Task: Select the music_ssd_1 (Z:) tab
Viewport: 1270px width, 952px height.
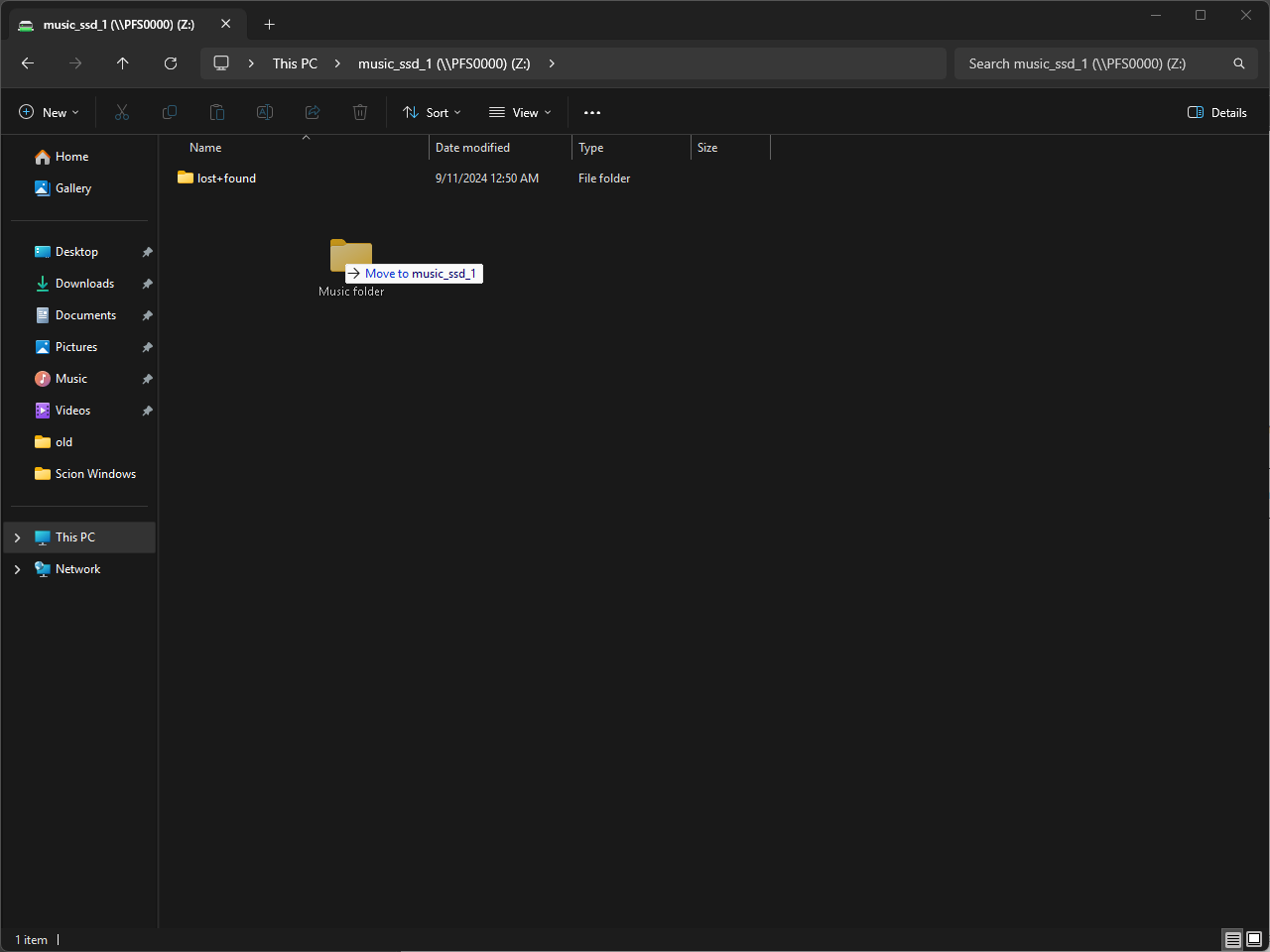Action: point(126,24)
